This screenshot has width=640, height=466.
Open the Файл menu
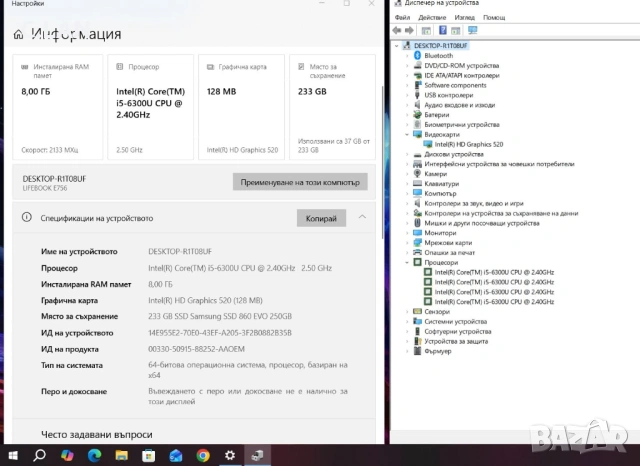[402, 18]
